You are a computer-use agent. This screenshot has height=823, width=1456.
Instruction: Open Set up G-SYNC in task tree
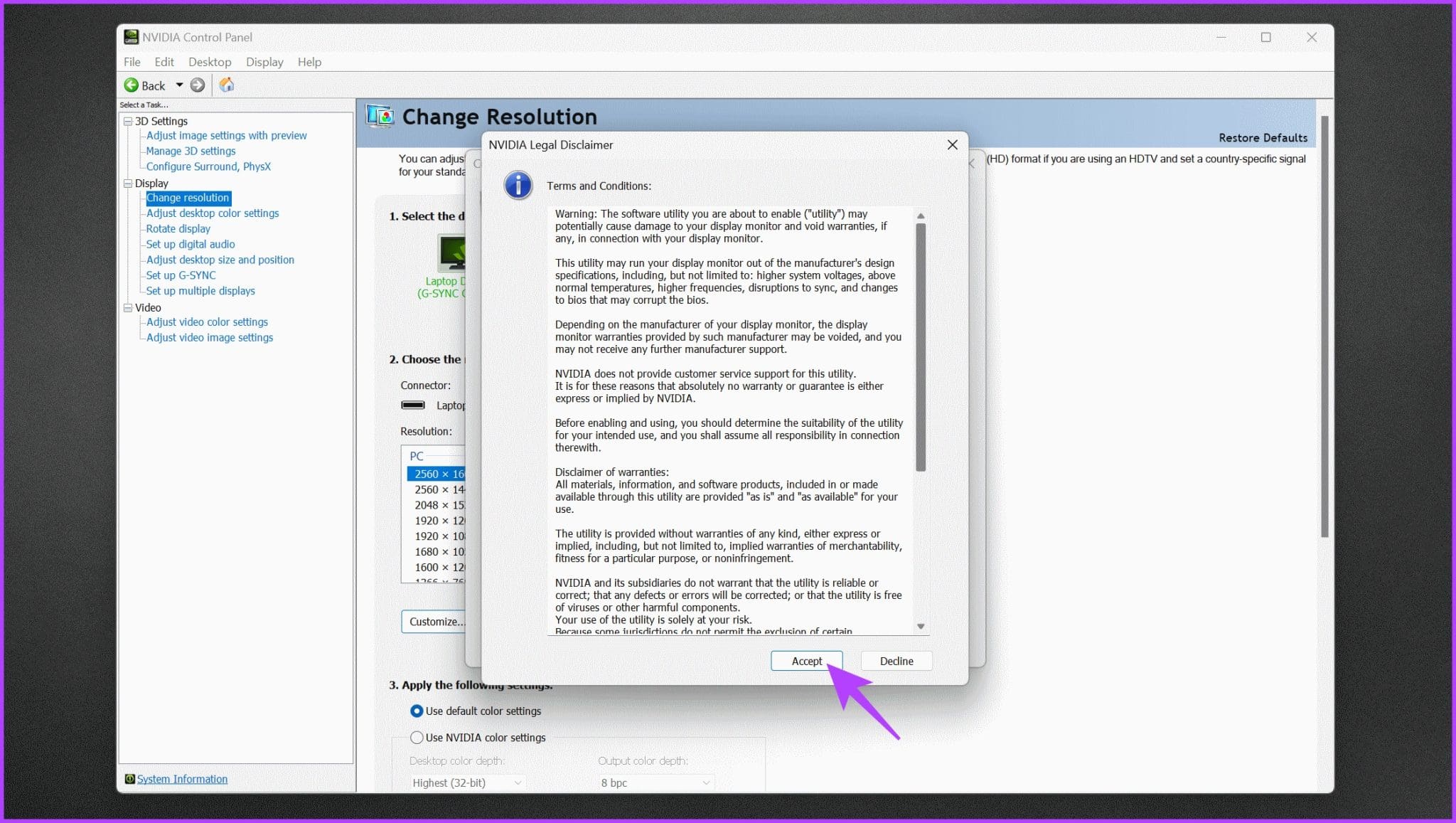point(181,275)
